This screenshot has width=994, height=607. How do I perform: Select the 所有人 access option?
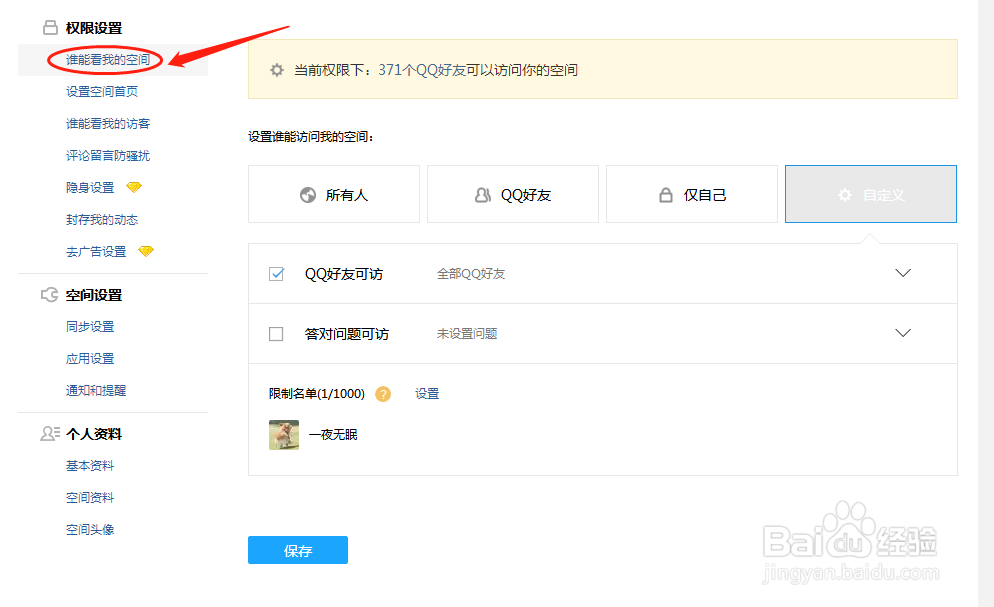[334, 194]
